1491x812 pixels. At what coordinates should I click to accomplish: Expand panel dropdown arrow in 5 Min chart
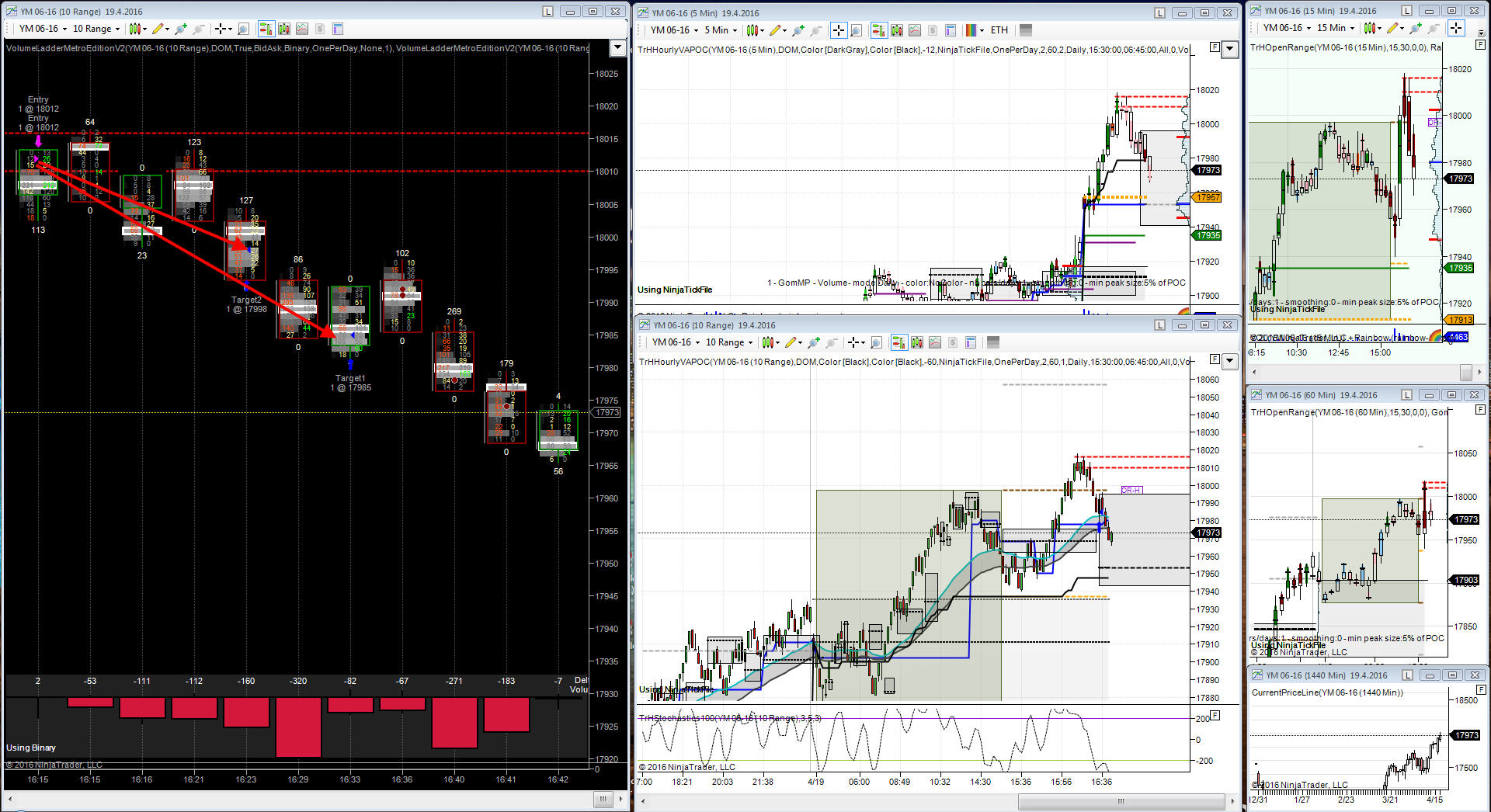[1229, 49]
